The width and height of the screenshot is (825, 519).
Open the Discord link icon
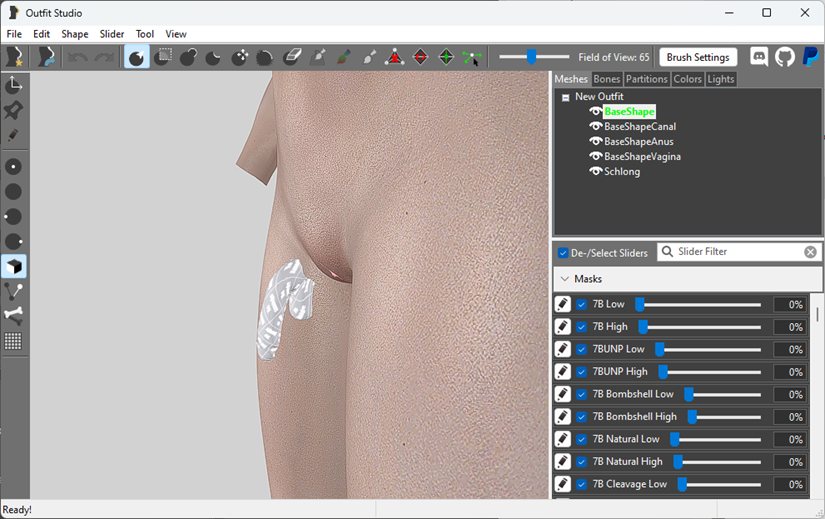click(x=759, y=56)
